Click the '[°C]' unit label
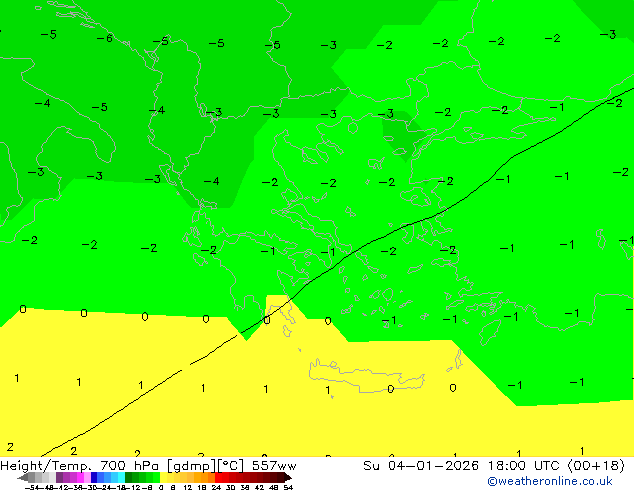This screenshot has width=634, height=490. click(x=231, y=466)
